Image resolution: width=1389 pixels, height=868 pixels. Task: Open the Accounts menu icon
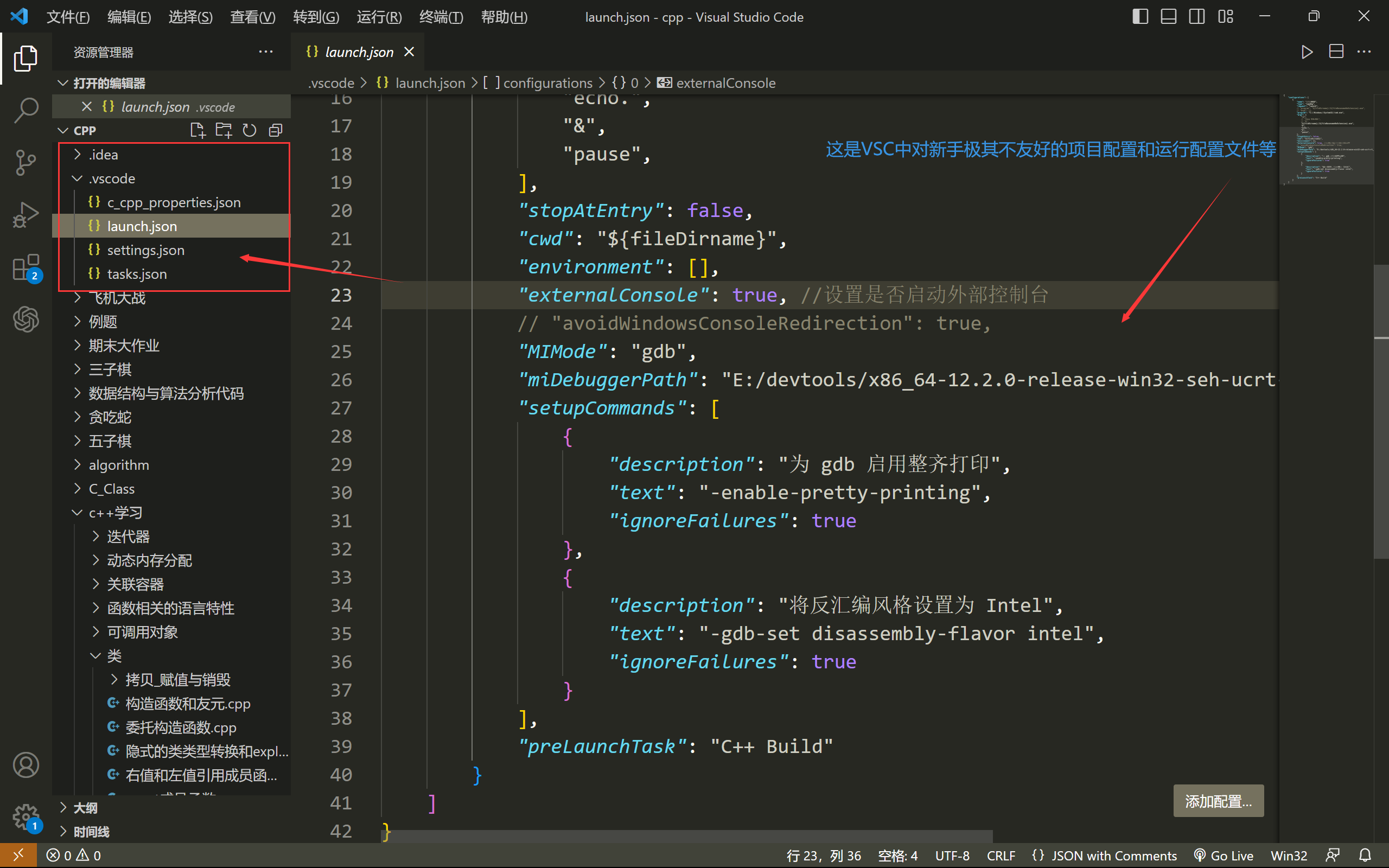26,765
